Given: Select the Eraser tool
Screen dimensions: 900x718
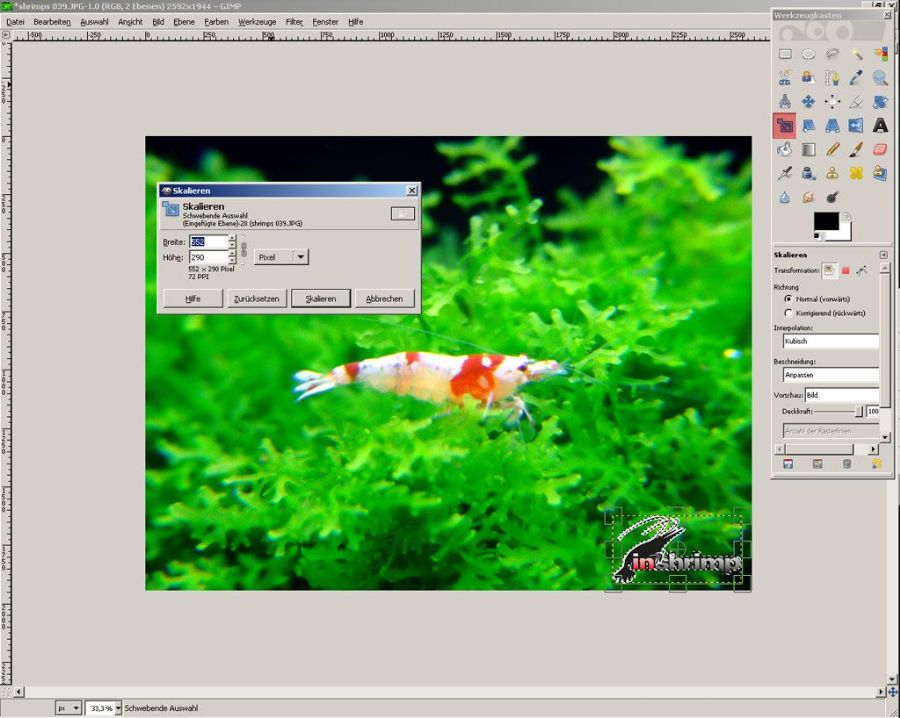Looking at the screenshot, I should point(880,150).
